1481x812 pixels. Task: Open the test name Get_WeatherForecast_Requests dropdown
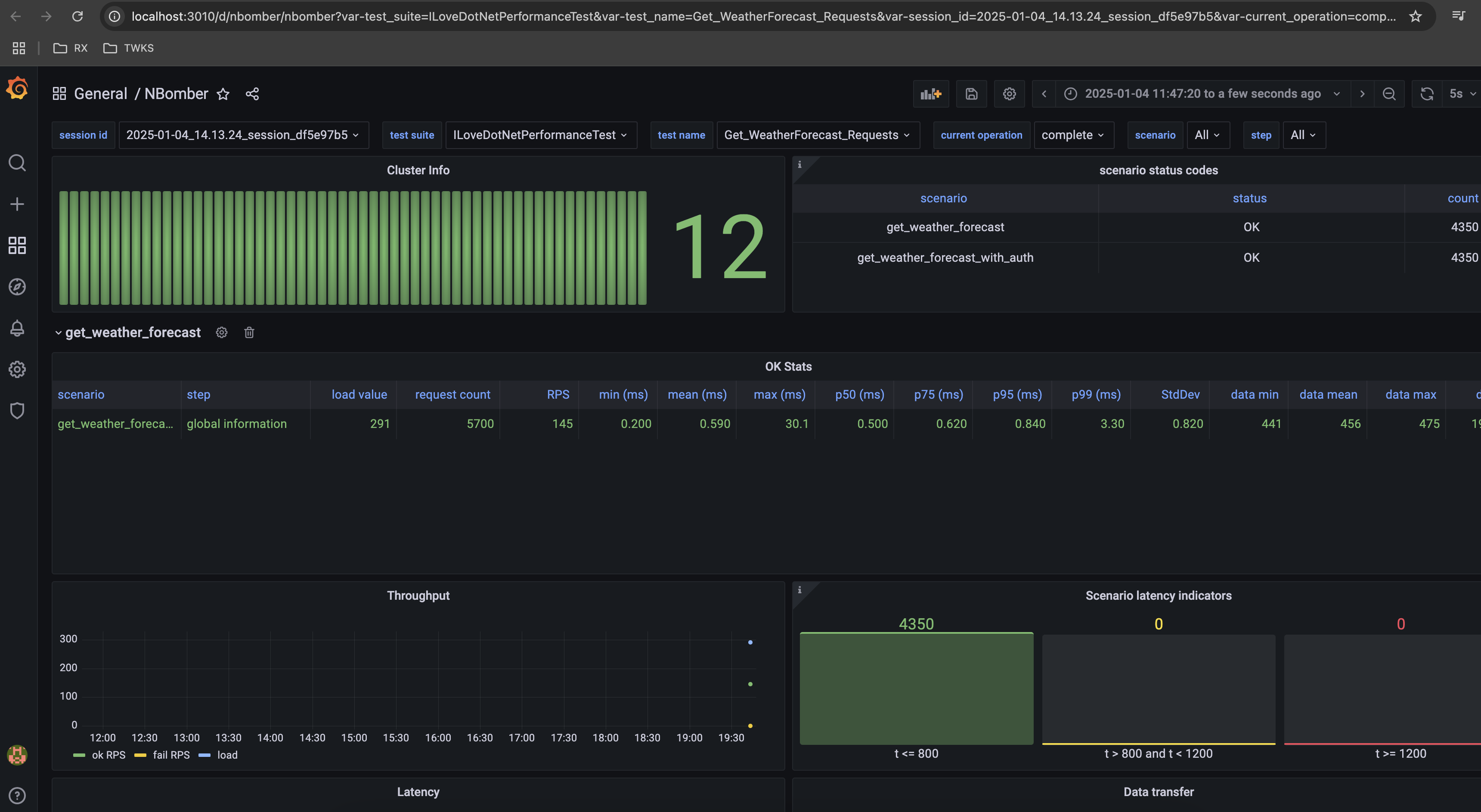coord(818,135)
